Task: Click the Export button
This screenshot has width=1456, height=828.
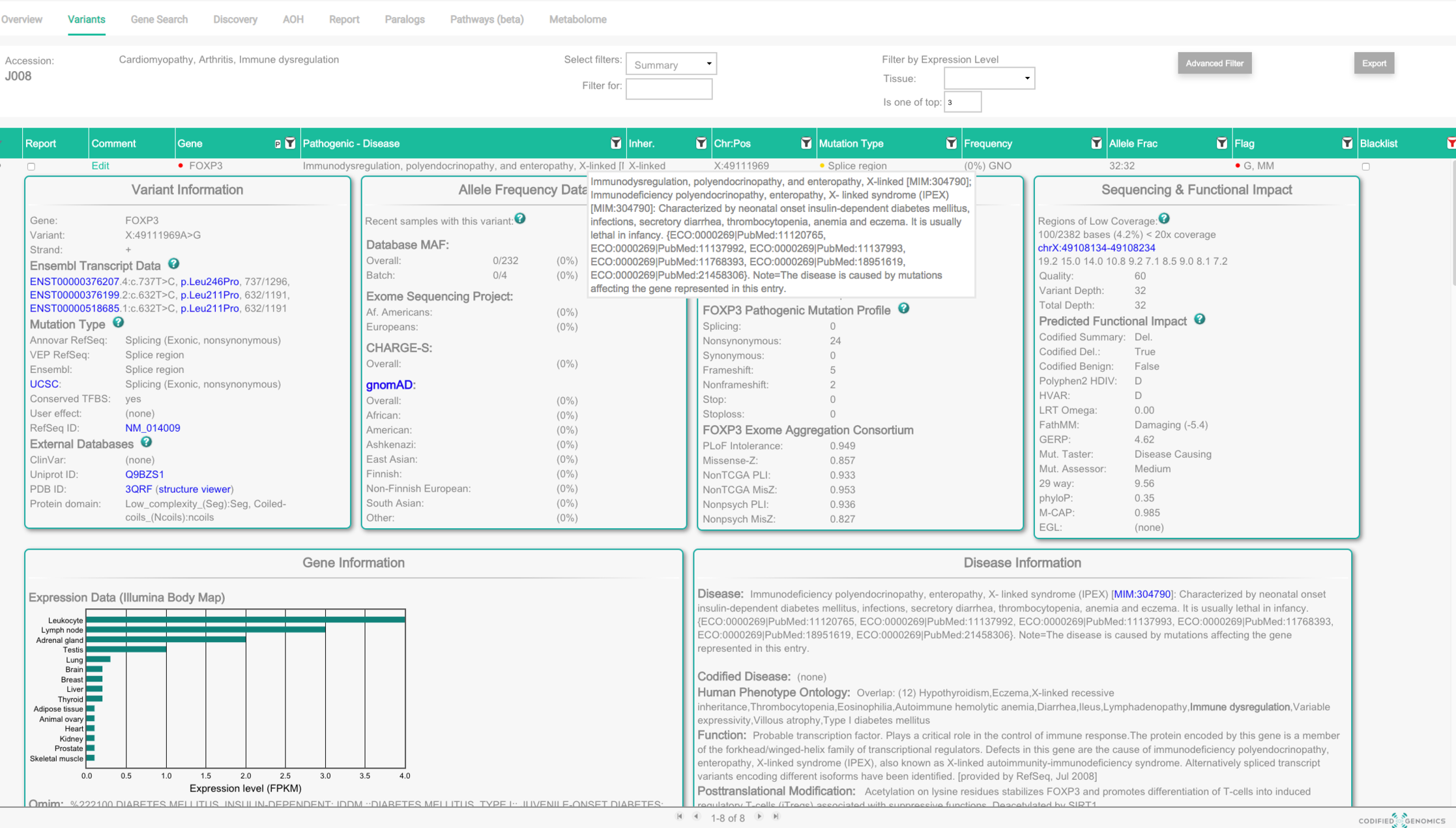Action: coord(1374,63)
